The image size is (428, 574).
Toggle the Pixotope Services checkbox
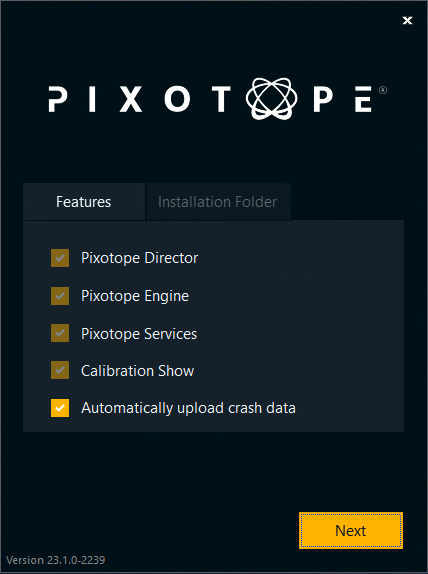click(x=60, y=333)
